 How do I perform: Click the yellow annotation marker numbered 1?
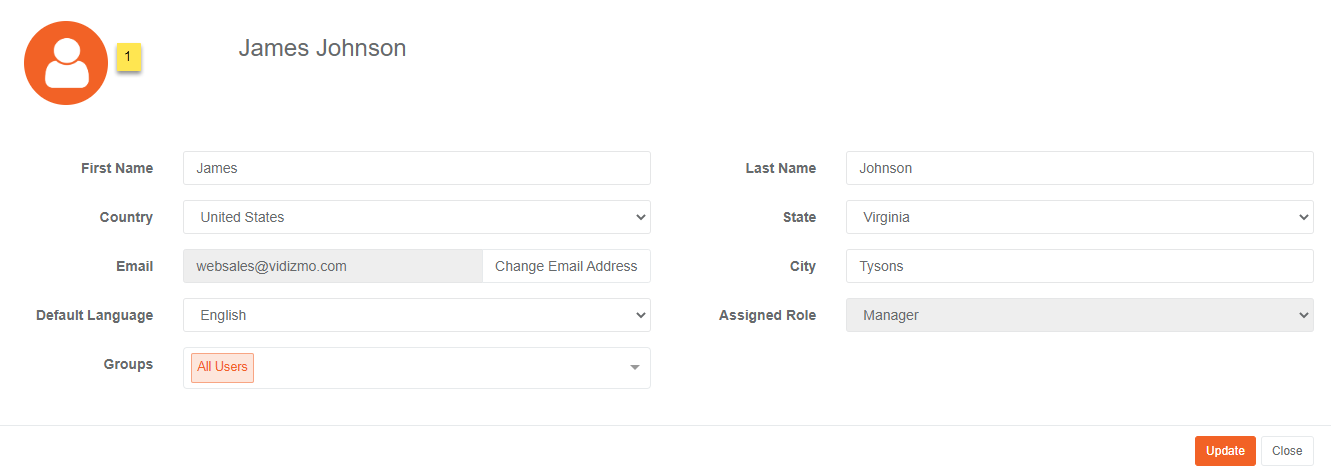point(129,58)
